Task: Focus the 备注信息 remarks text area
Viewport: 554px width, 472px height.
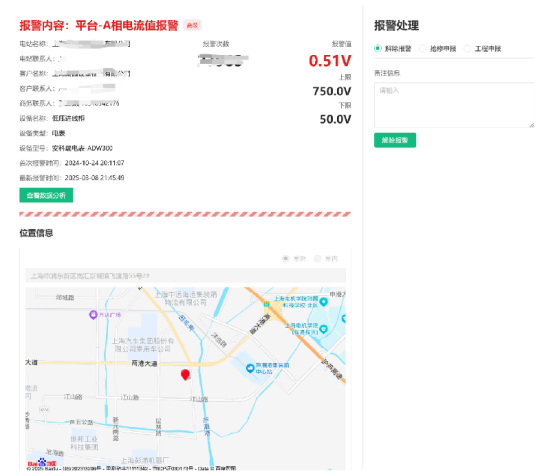Action: [454, 105]
